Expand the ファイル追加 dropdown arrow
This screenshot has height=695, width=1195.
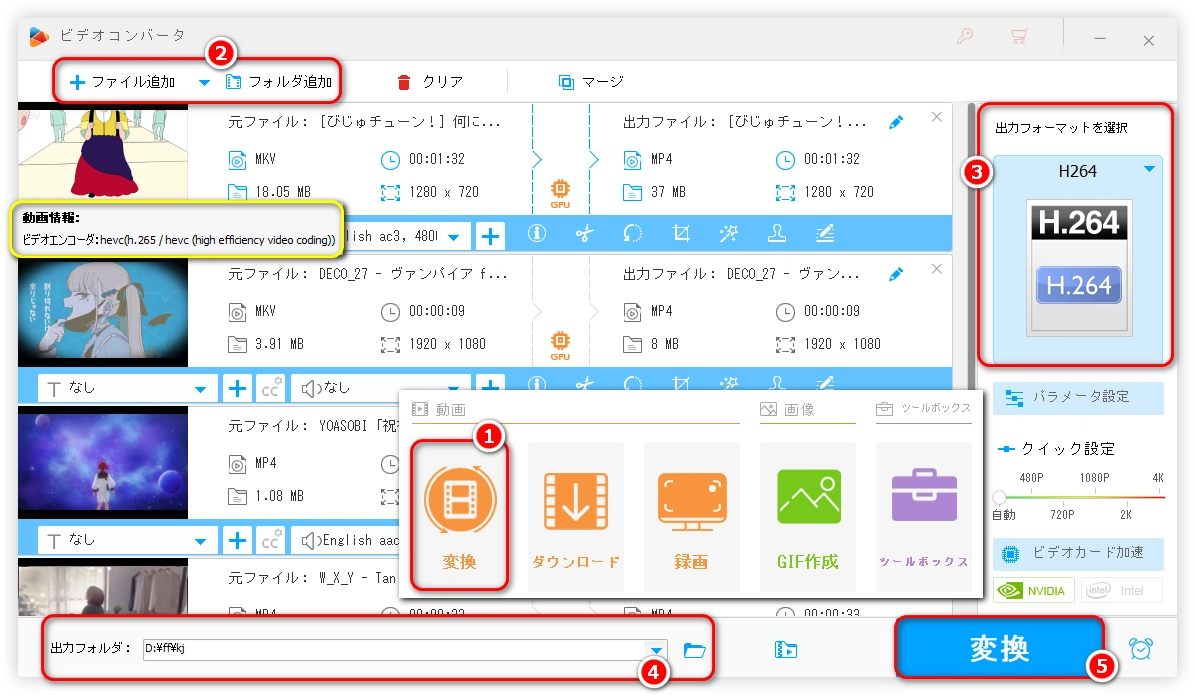[x=204, y=83]
